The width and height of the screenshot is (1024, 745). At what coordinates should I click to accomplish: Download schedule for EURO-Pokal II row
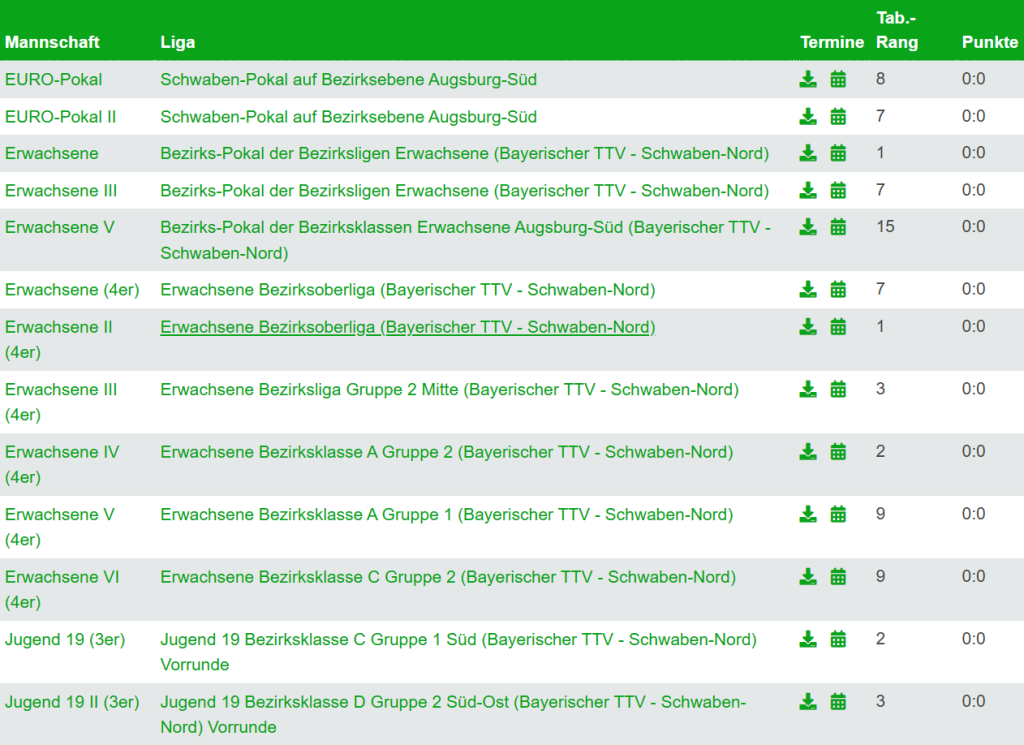[808, 117]
